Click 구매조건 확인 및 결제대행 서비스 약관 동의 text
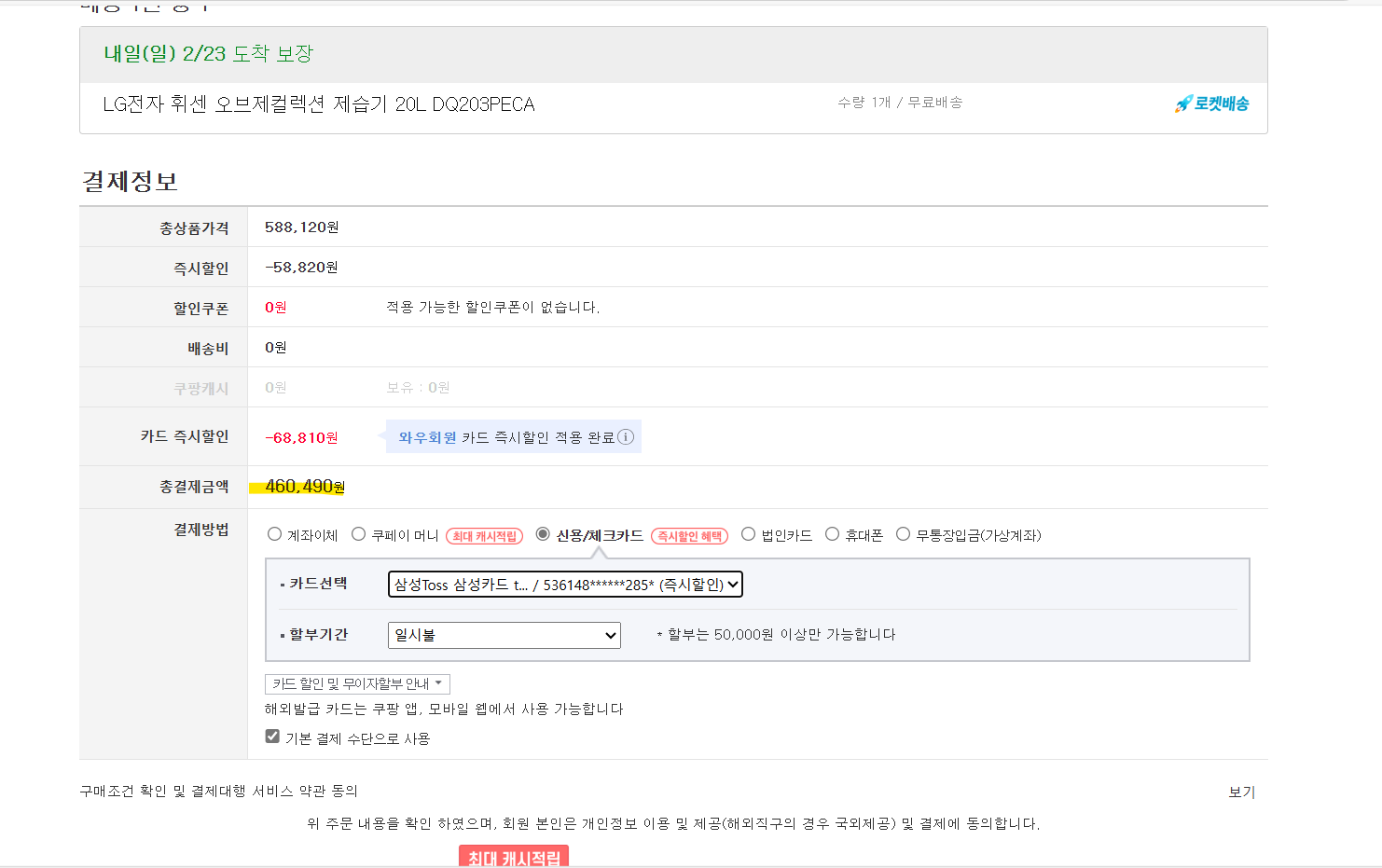The width and height of the screenshot is (1382, 868). tap(218, 791)
